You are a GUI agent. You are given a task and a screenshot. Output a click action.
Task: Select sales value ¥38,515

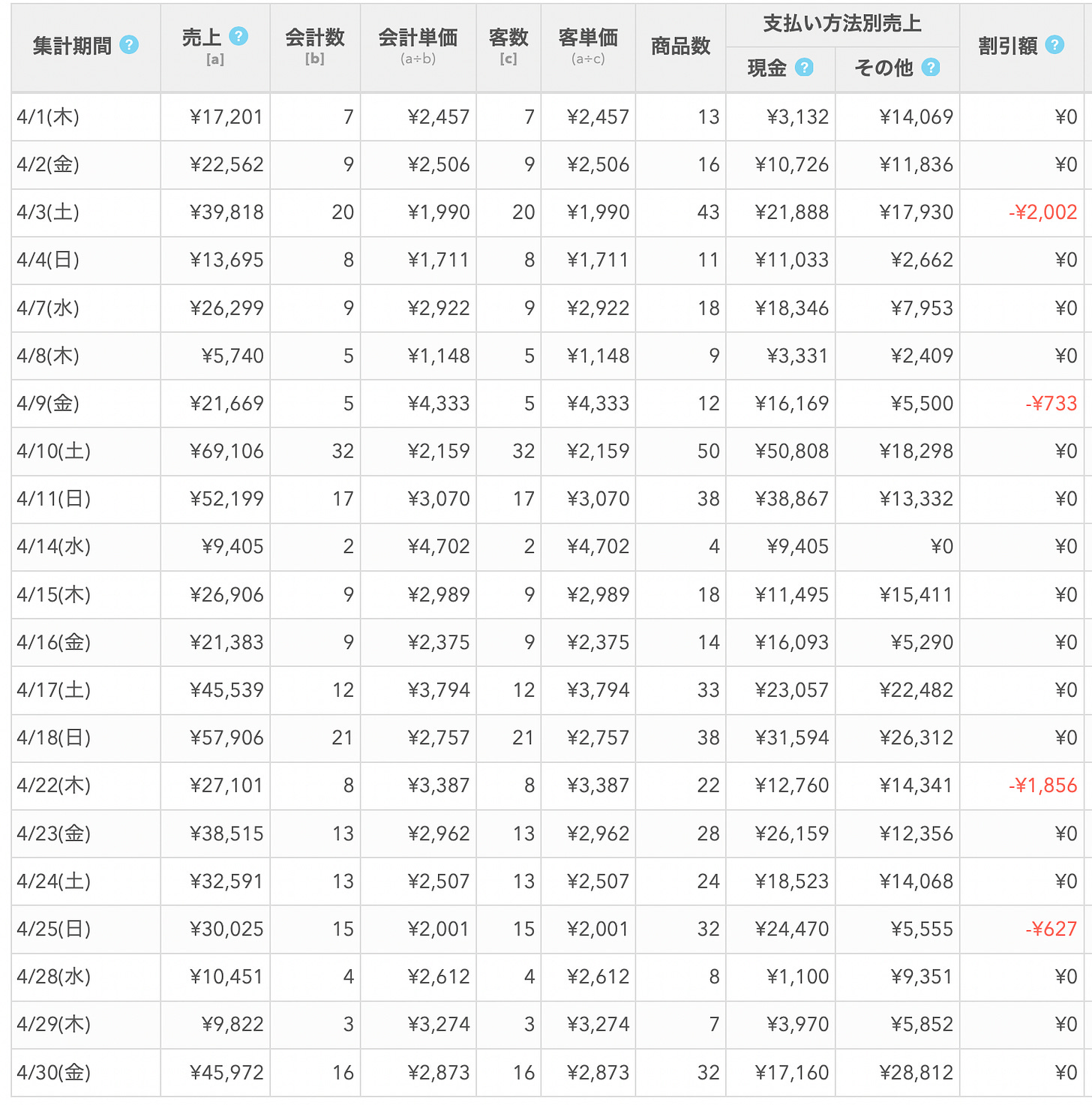pyautogui.click(x=226, y=833)
